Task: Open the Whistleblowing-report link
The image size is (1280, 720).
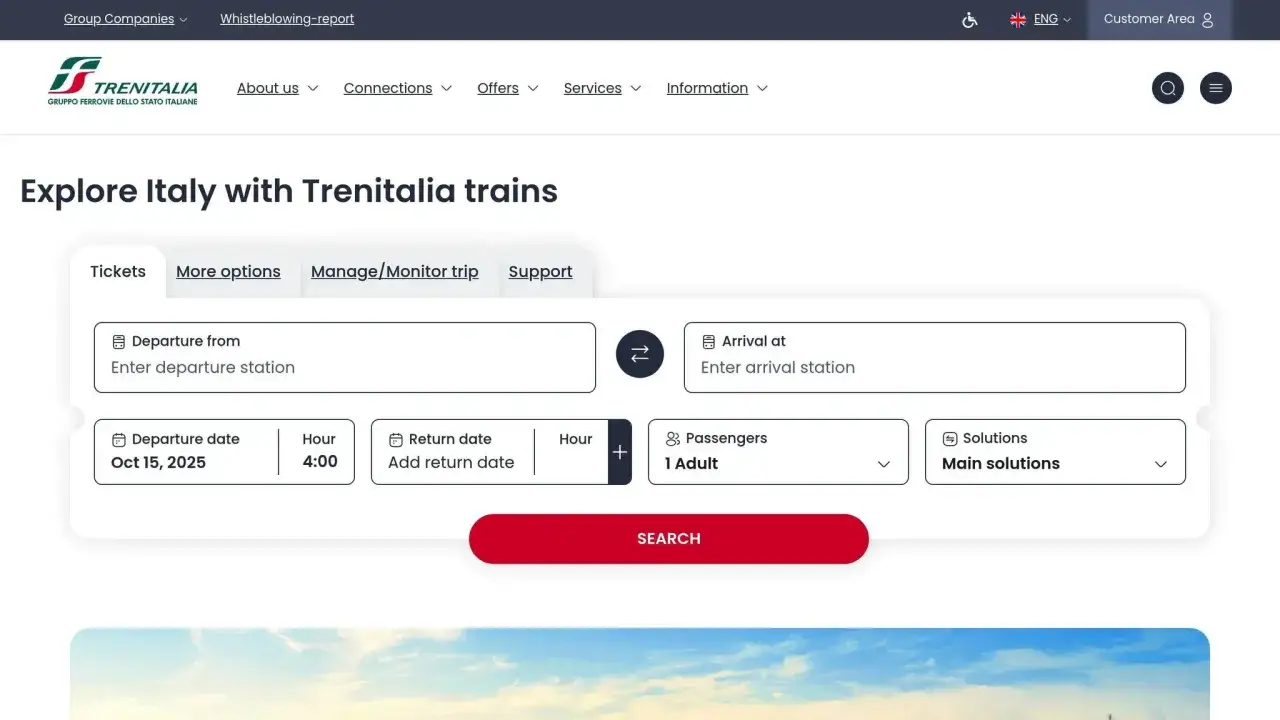Action: coord(287,19)
